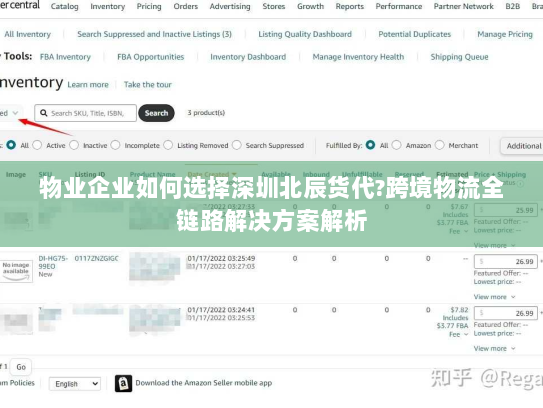Click the magnifier icon in search box
The image size is (543, 408).
[x=44, y=113]
